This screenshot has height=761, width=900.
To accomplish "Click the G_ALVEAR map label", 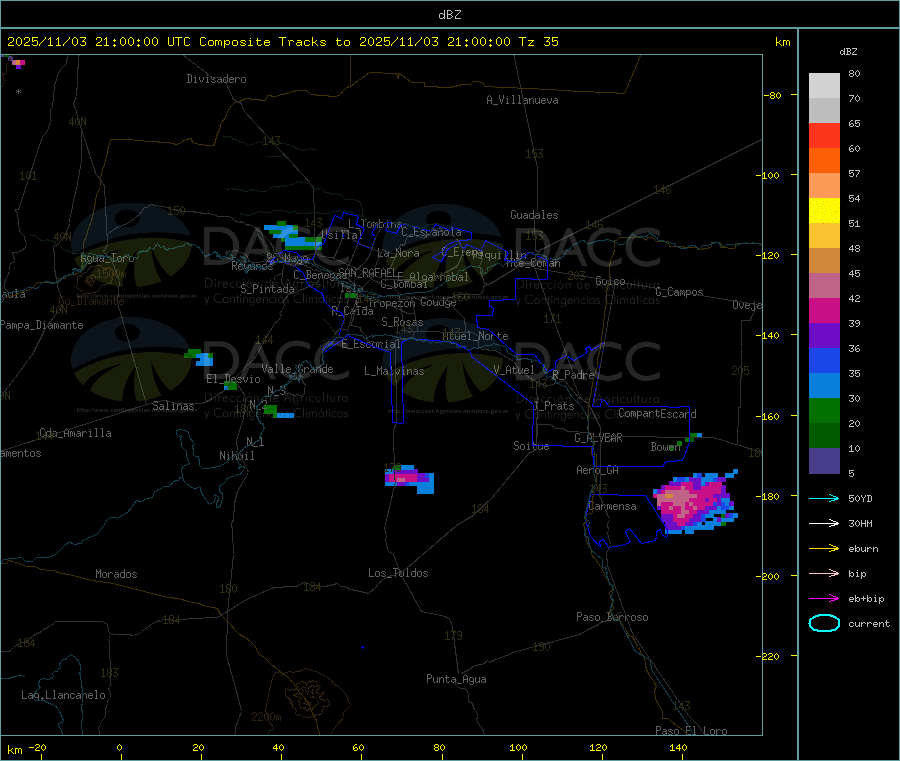I will [598, 438].
